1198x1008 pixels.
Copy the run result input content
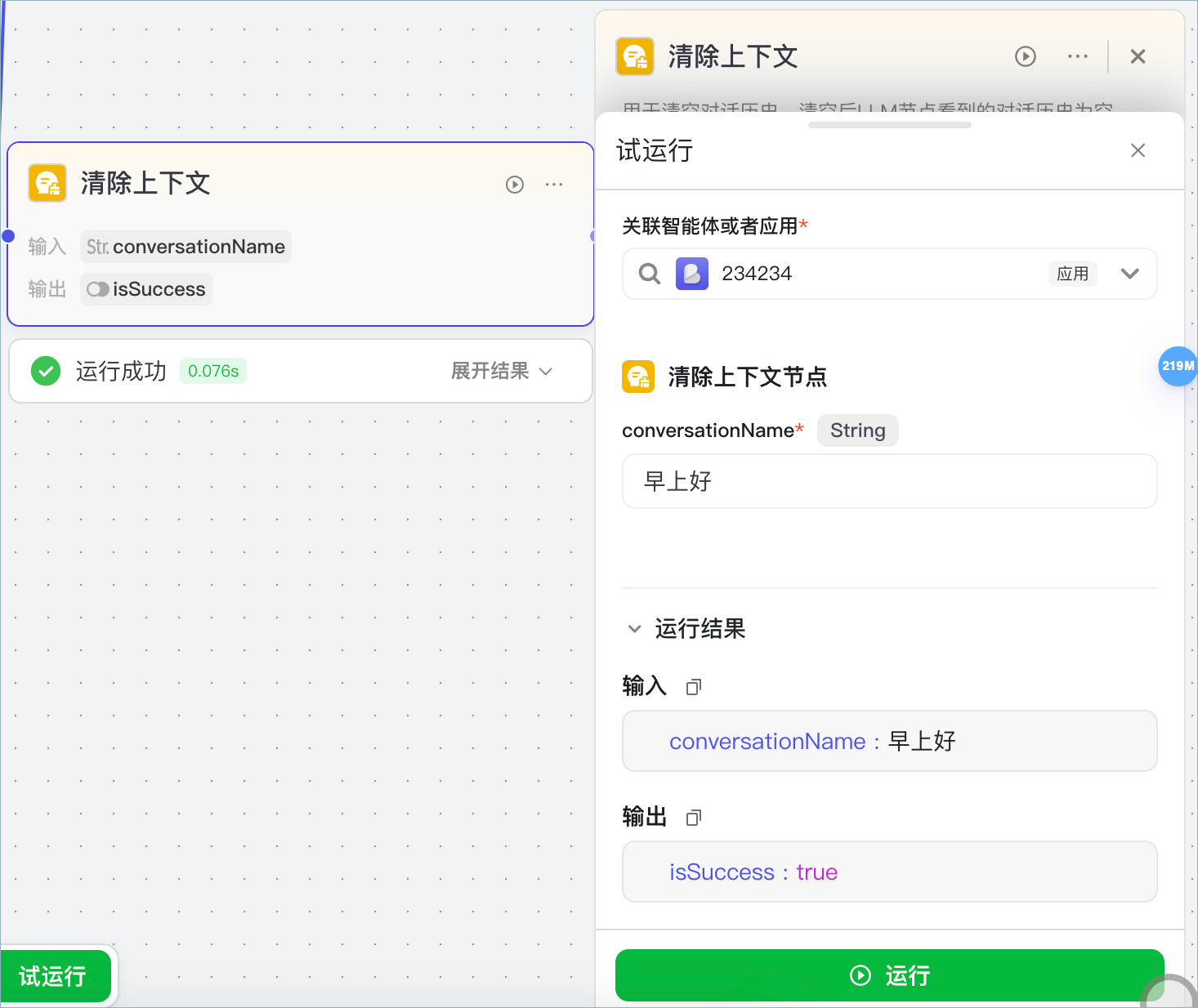pyautogui.click(x=694, y=687)
